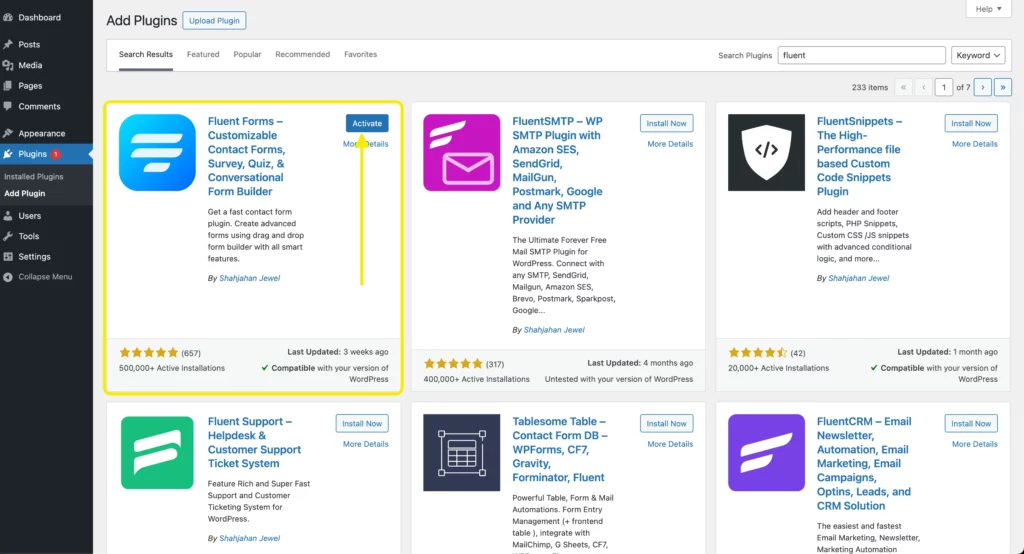Screen dimensions: 1024x554
Task: Collapse the WordPress admin menu
Action: click(46, 277)
